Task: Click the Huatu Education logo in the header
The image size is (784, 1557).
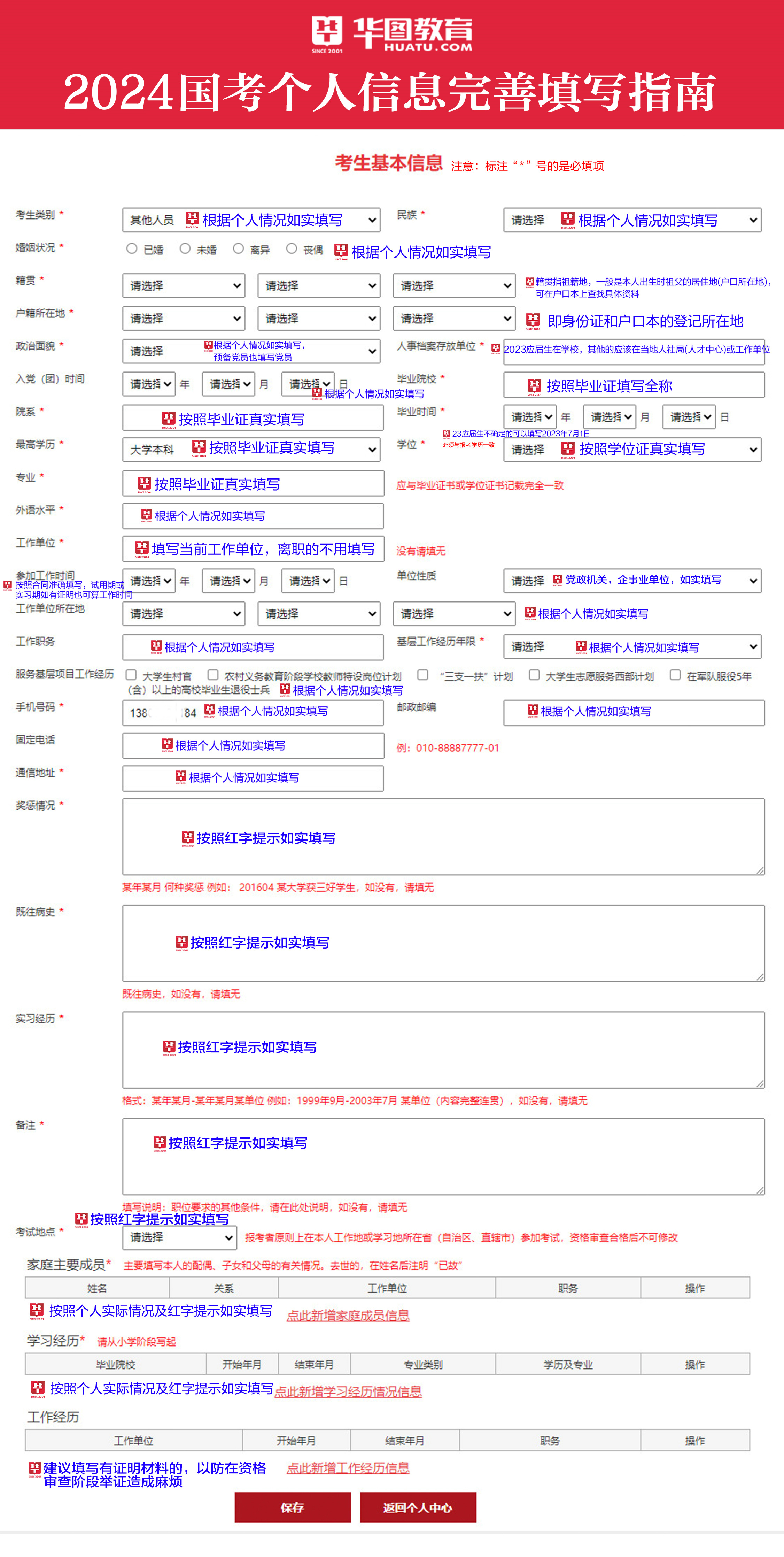Action: click(391, 34)
